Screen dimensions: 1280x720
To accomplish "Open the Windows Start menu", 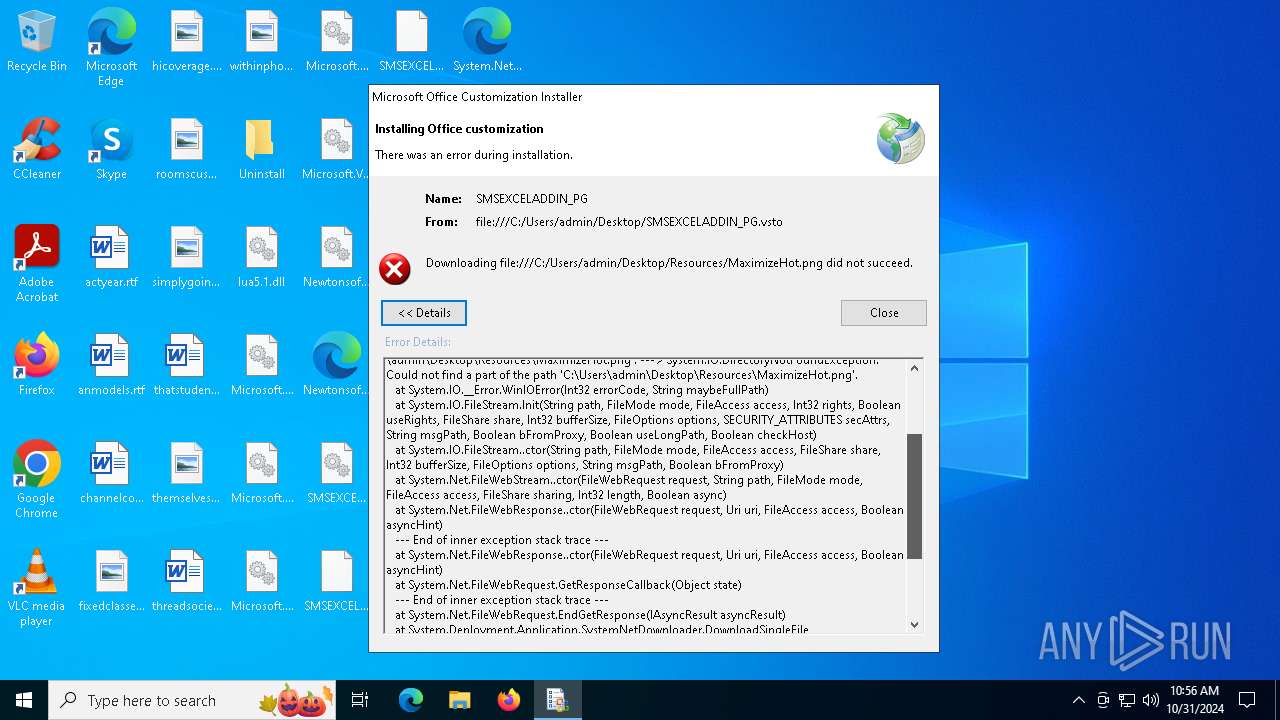I will (24, 700).
